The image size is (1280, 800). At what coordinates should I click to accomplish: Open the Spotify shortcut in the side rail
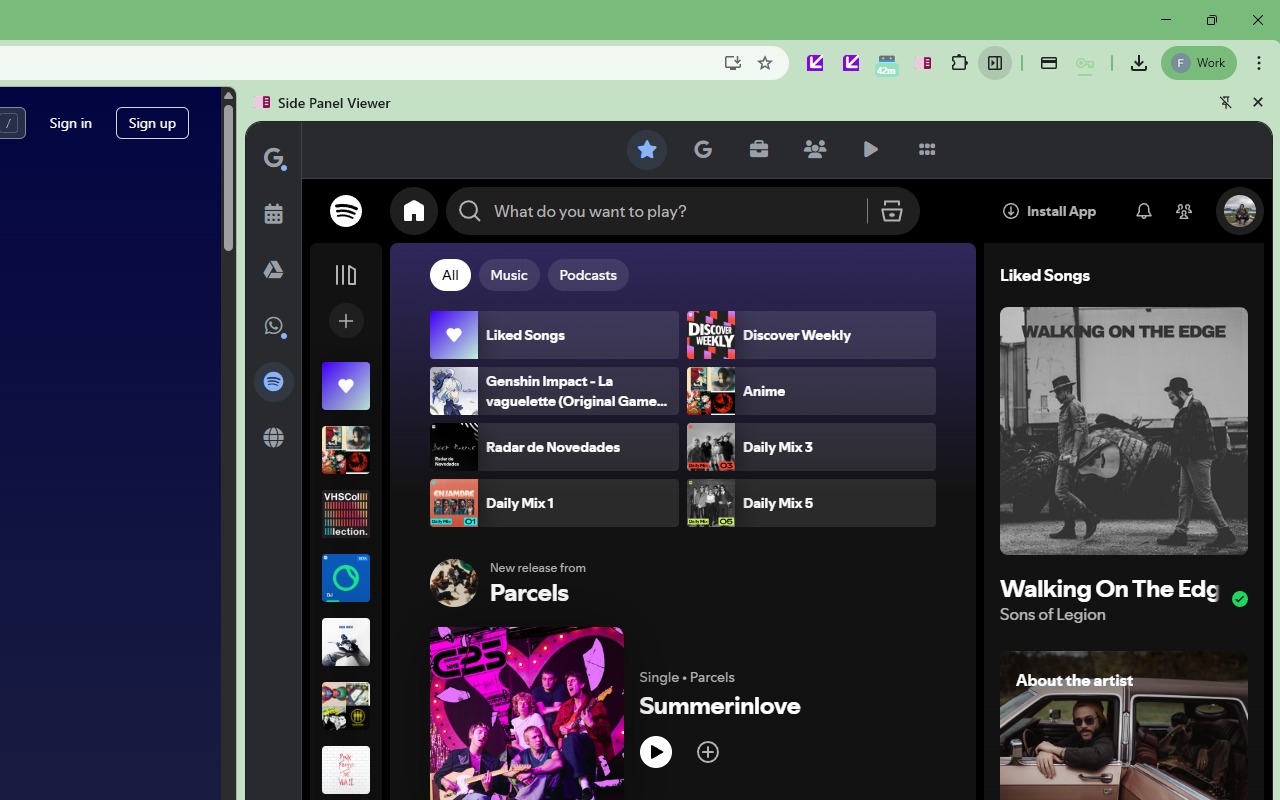tap(274, 382)
